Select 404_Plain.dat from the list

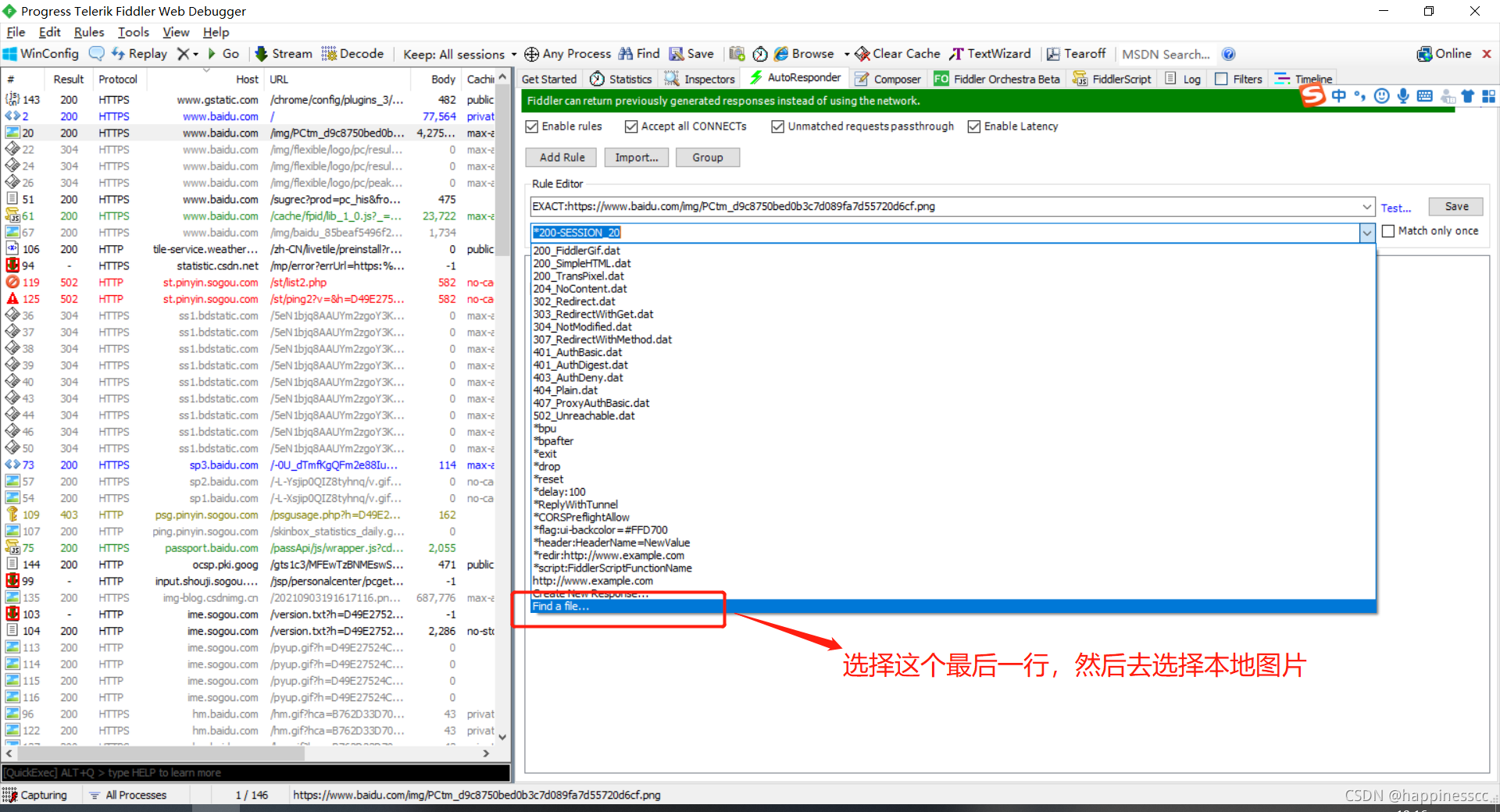pos(953,390)
